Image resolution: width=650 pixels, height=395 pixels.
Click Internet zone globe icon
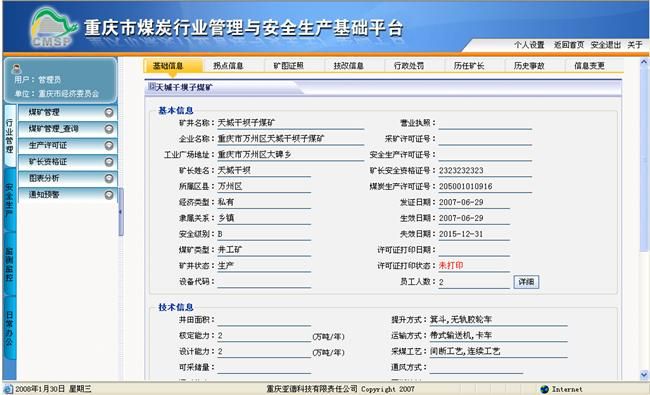(x=545, y=389)
